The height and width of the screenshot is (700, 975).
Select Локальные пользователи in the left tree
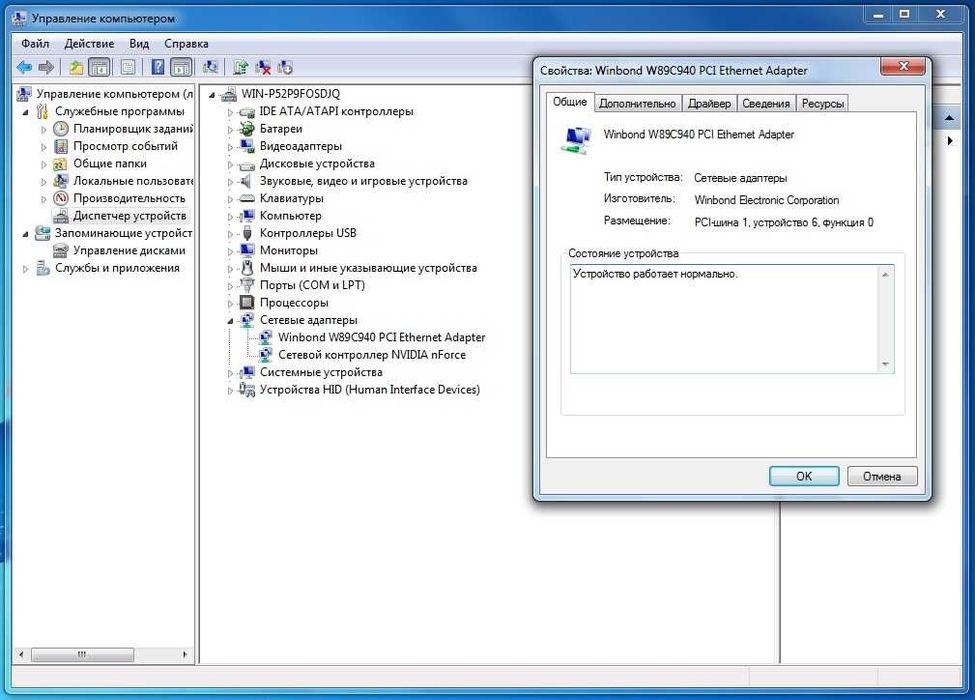tap(132, 181)
